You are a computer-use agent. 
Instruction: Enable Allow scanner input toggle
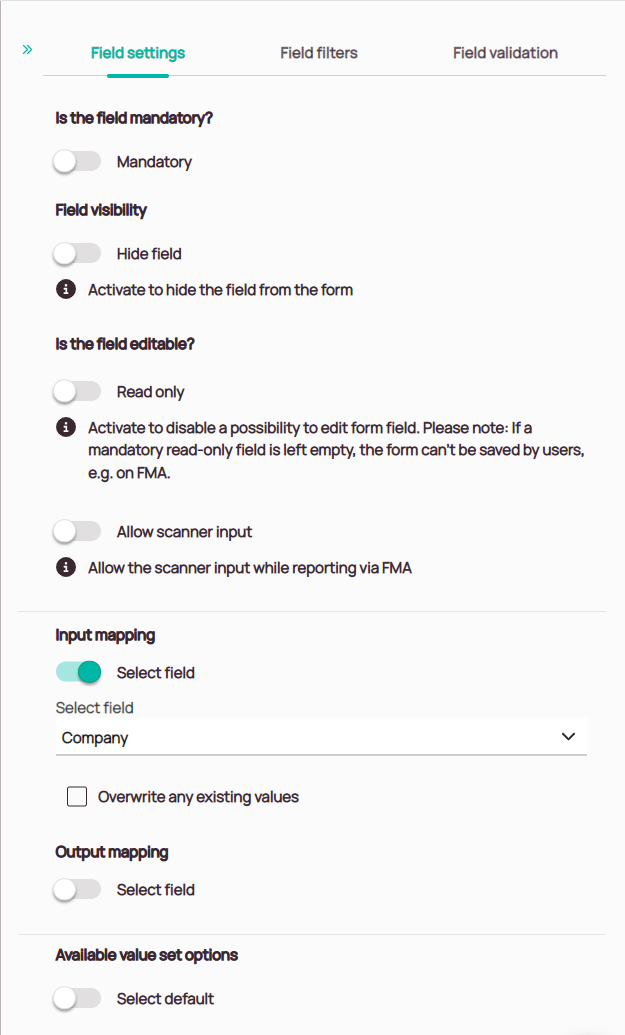(78, 532)
